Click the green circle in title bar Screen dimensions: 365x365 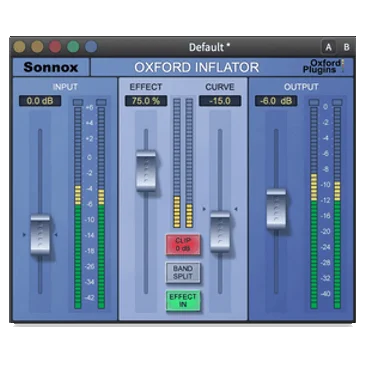tap(73, 47)
